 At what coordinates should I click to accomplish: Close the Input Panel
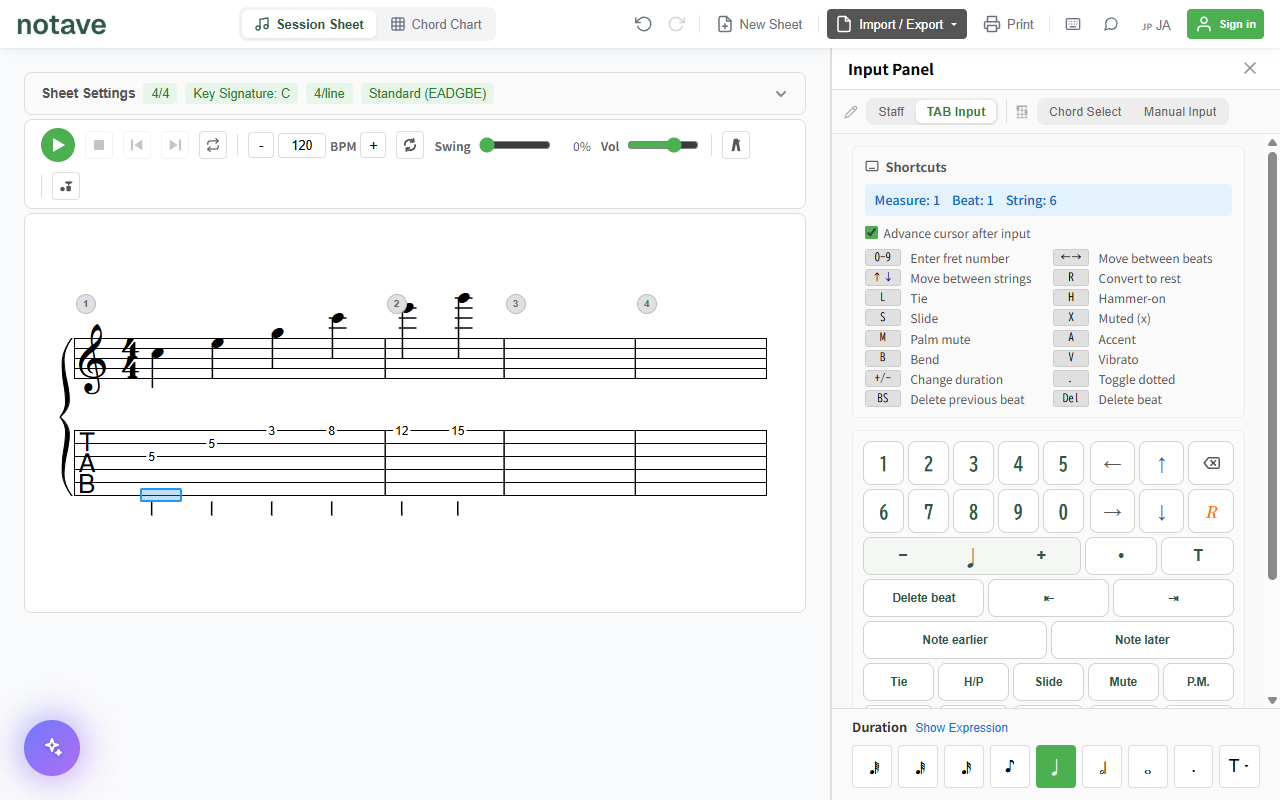tap(1250, 68)
